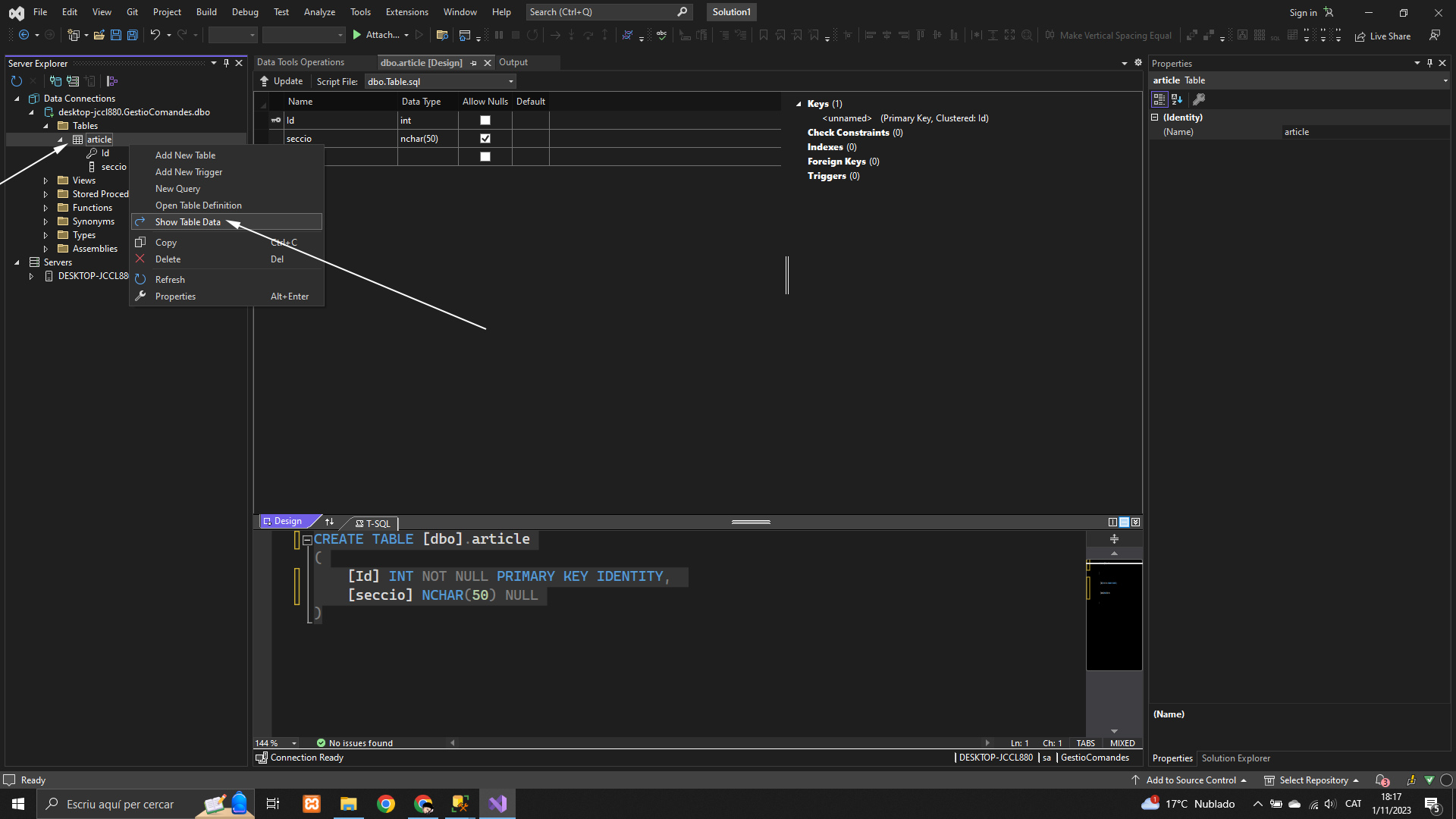The image size is (1456, 819).
Task: Click the Save All toolbar icon
Action: pos(132,35)
